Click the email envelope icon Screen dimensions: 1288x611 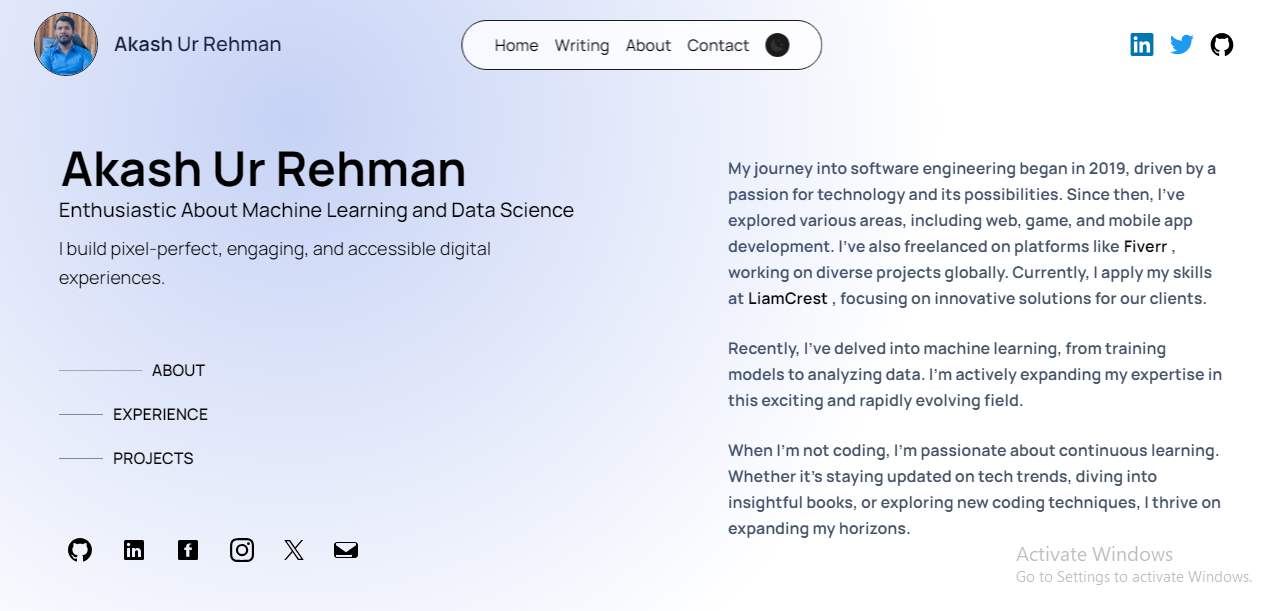pos(346,550)
